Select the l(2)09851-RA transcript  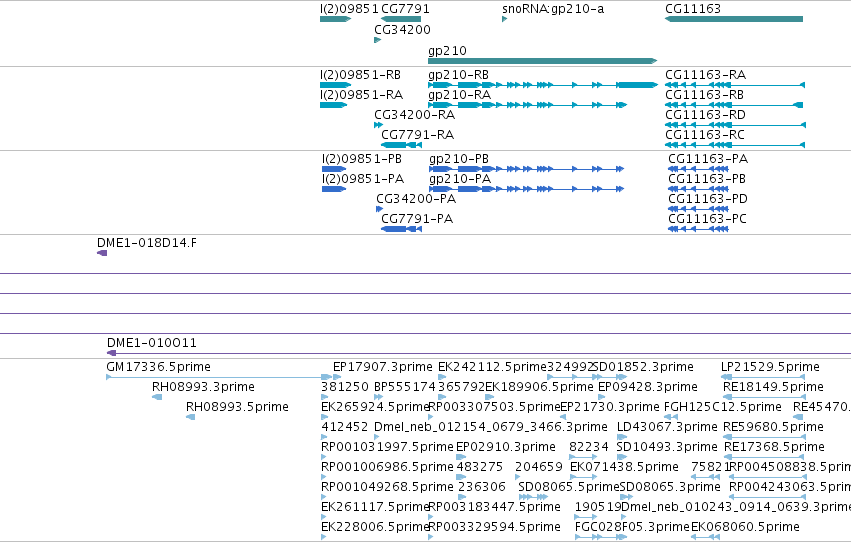click(x=333, y=105)
